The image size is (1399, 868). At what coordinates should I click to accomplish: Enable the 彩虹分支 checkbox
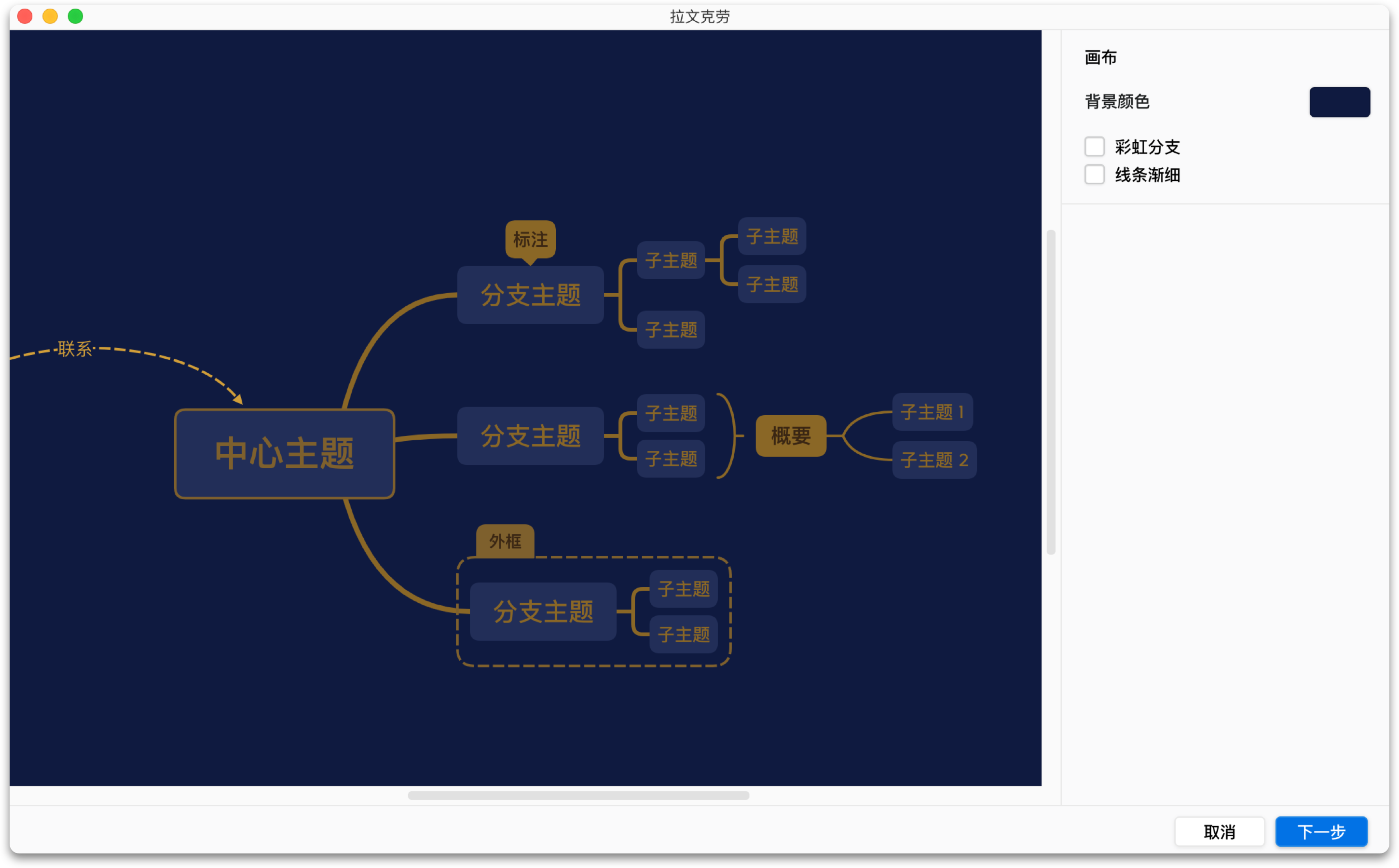pos(1094,147)
